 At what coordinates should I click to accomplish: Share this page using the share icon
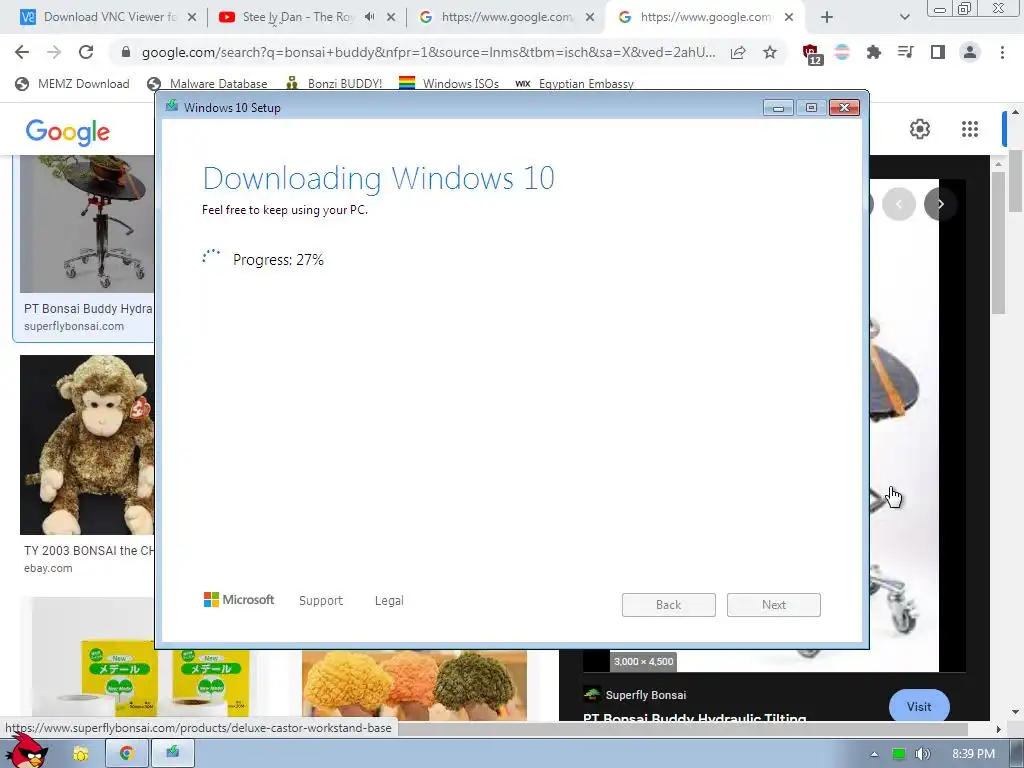738,52
